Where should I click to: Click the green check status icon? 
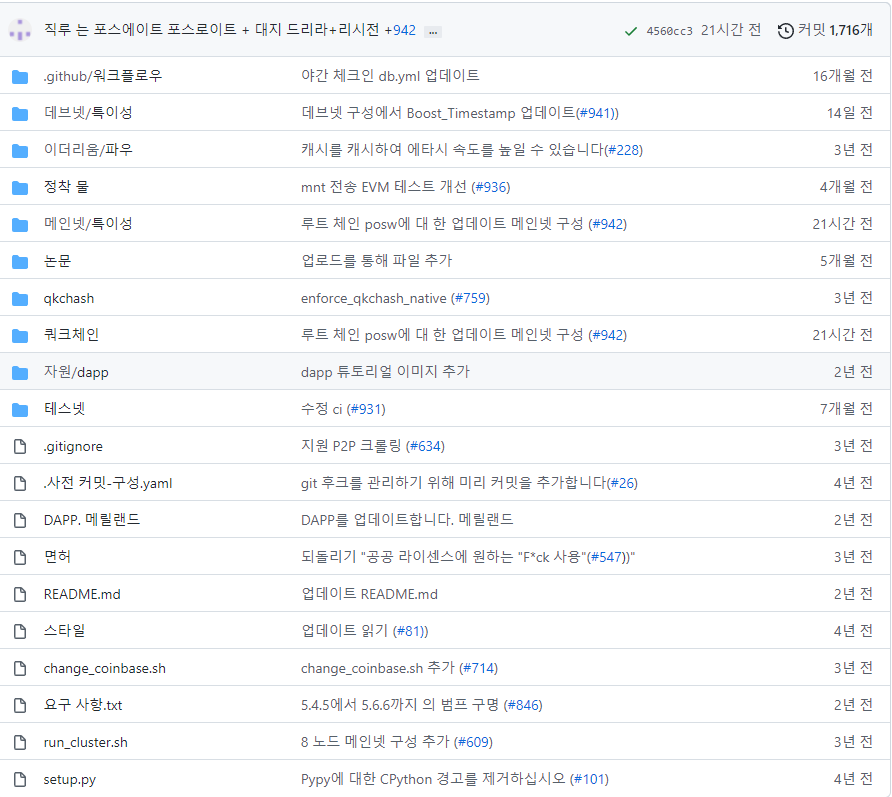coord(630,31)
